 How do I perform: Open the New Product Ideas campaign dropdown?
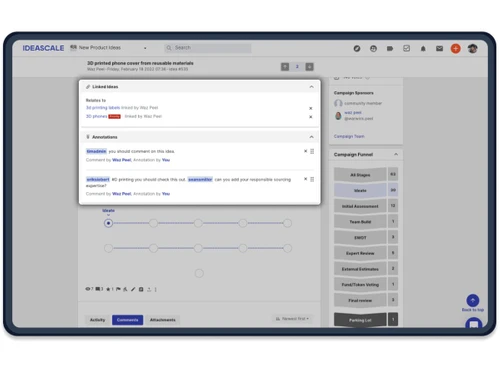click(109, 48)
